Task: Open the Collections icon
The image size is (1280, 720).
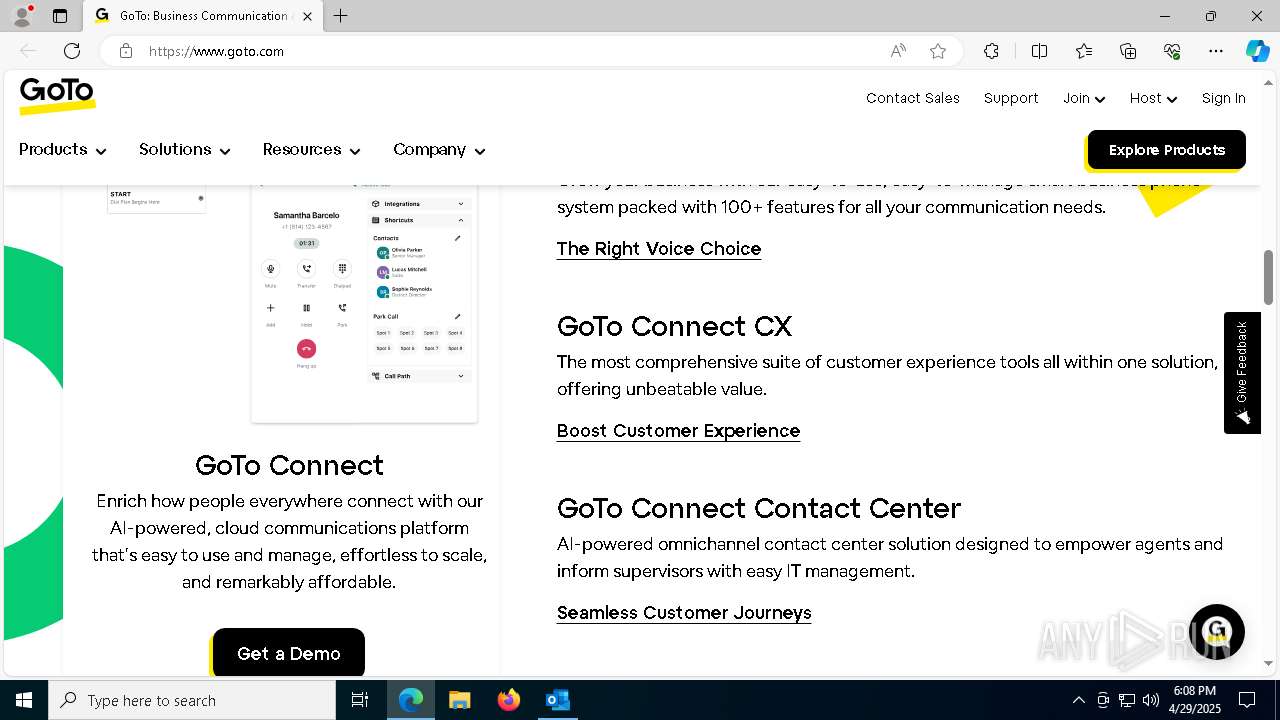Action: pyautogui.click(x=1128, y=51)
